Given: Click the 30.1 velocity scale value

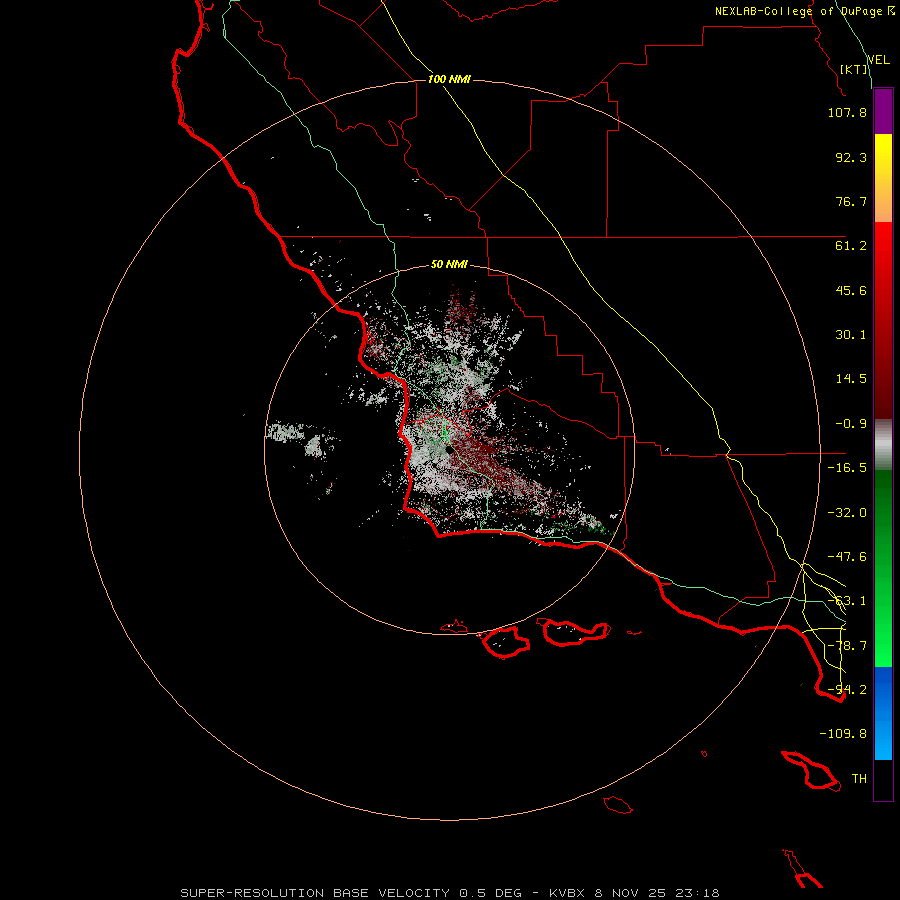Looking at the screenshot, I should click(851, 335).
